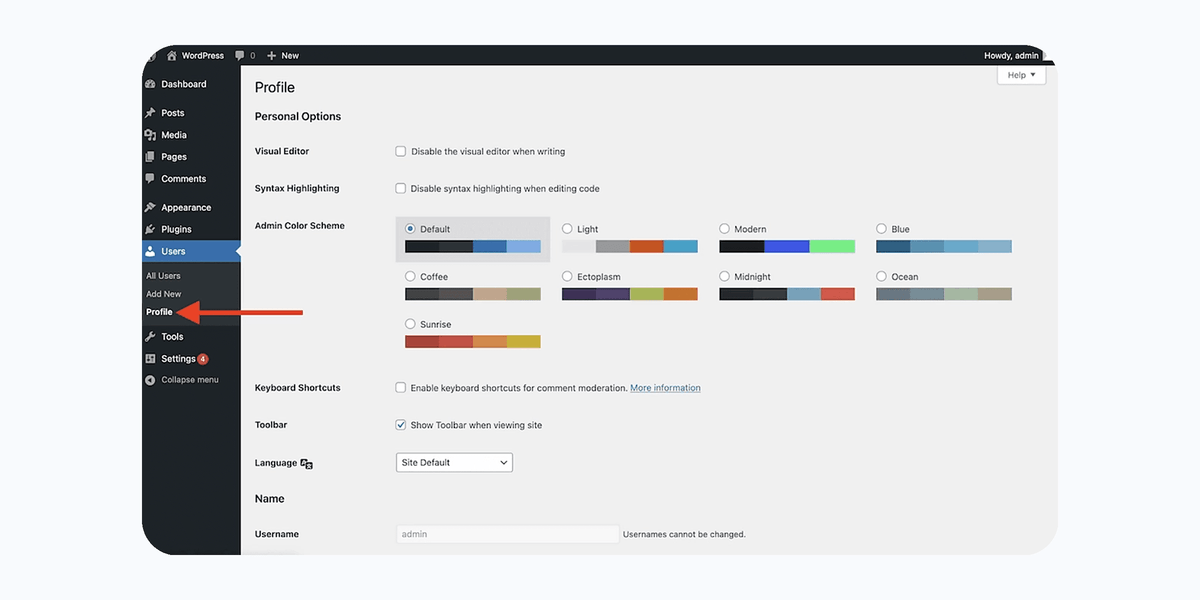
Task: Click WordPress site name in toolbar
Action: [203, 55]
